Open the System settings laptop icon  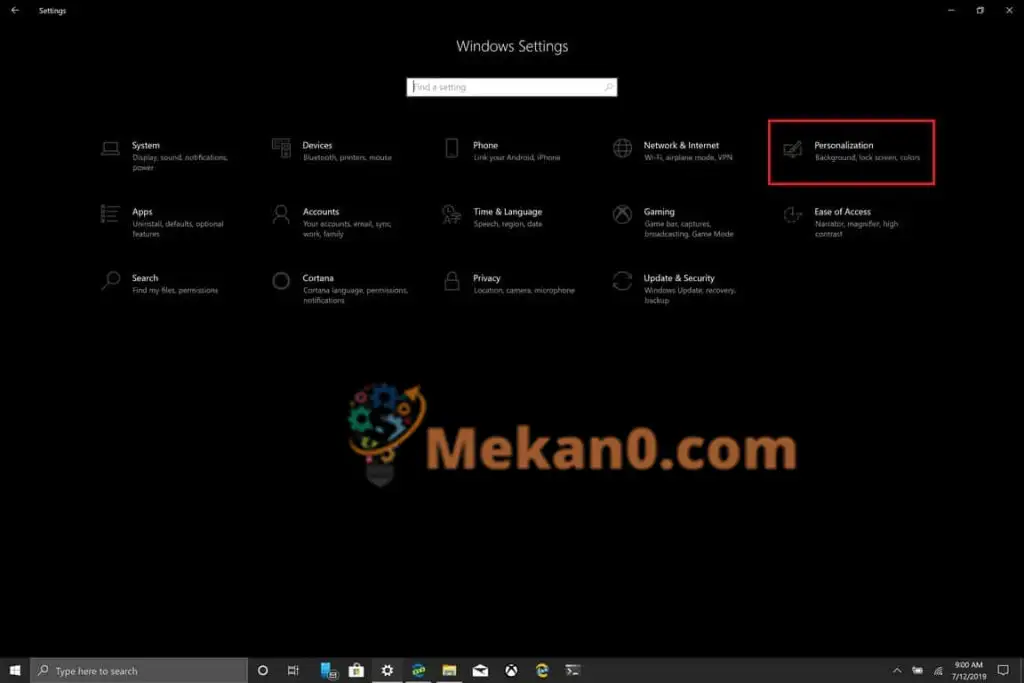[110, 149]
